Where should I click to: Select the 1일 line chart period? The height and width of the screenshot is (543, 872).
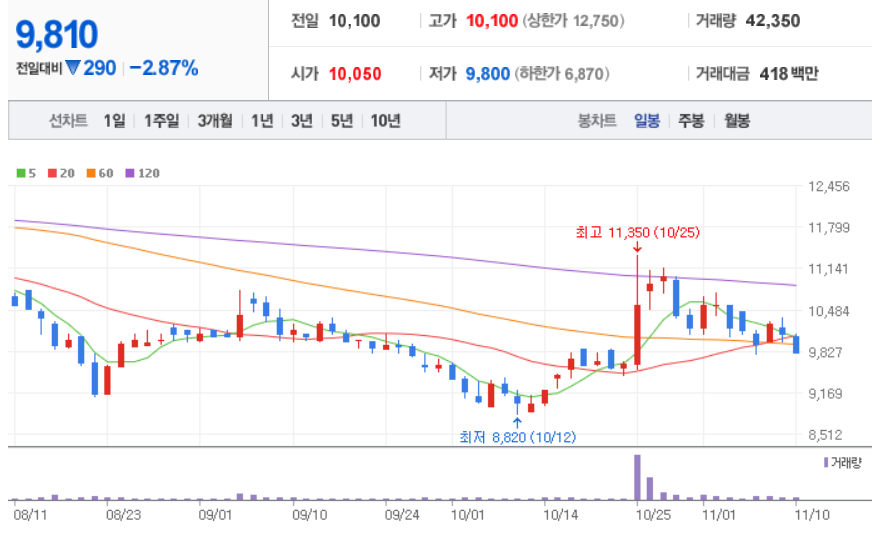[115, 120]
